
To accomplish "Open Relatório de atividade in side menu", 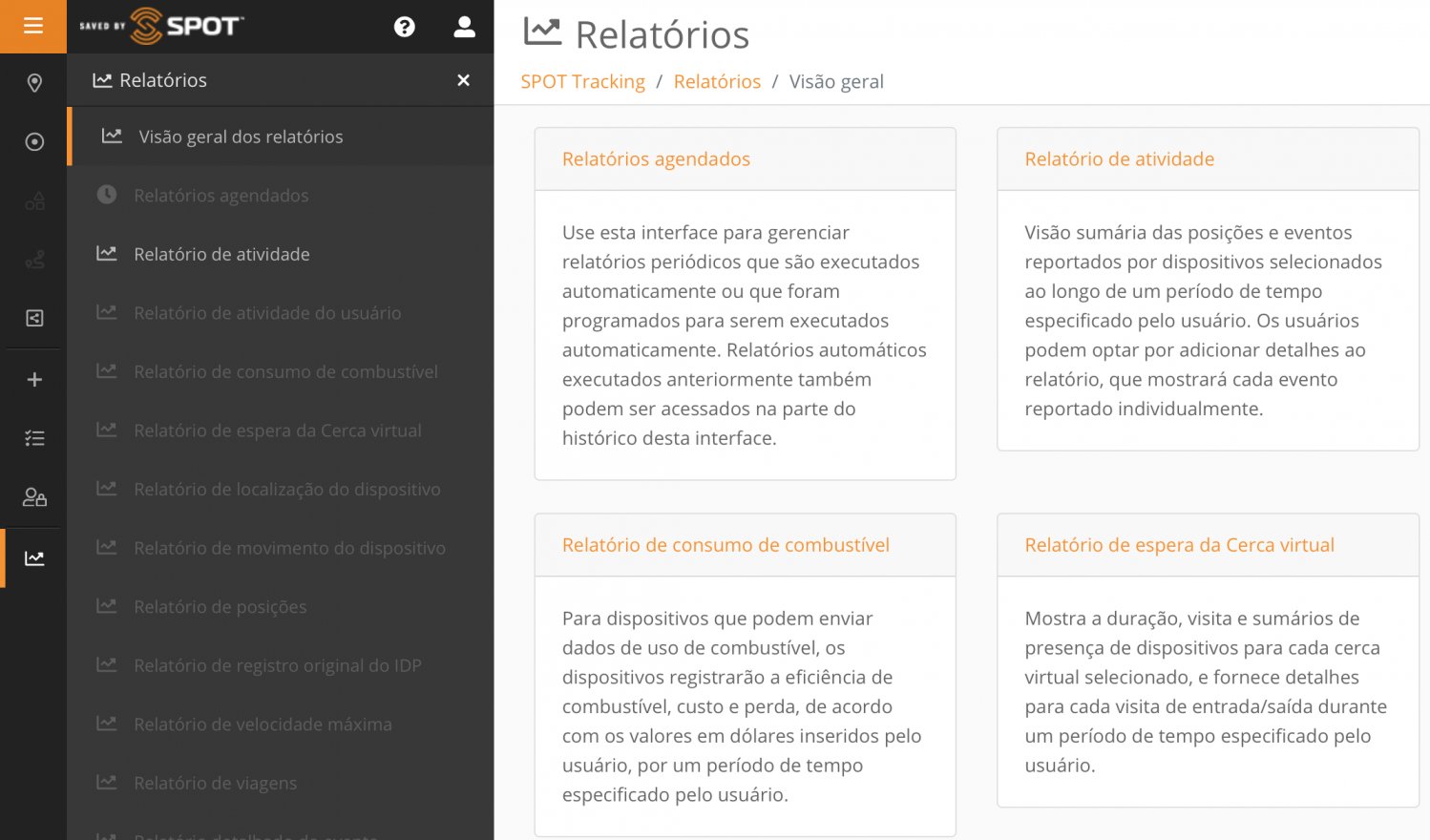I will tap(221, 254).
